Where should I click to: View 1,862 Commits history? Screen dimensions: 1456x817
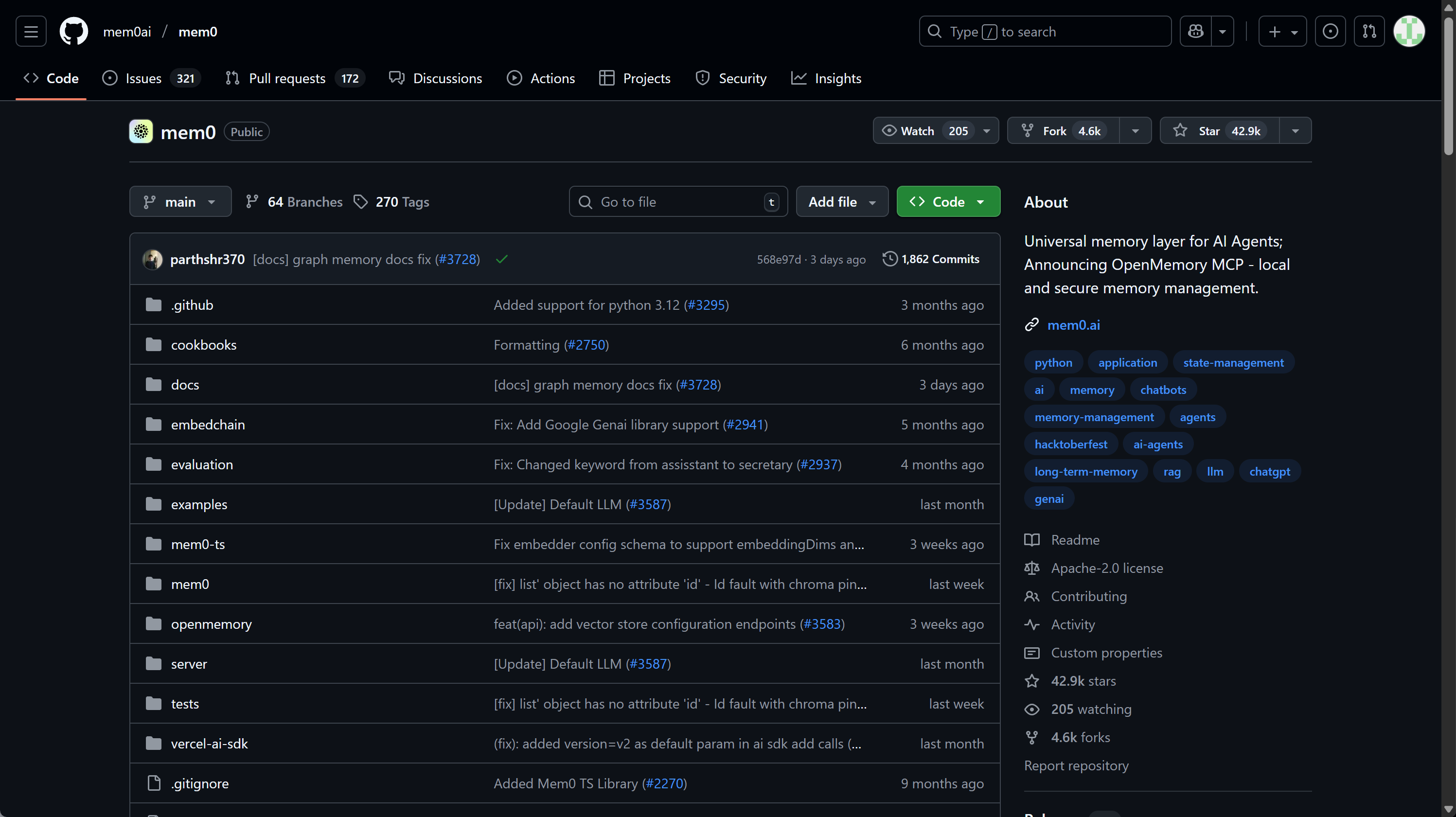click(931, 258)
